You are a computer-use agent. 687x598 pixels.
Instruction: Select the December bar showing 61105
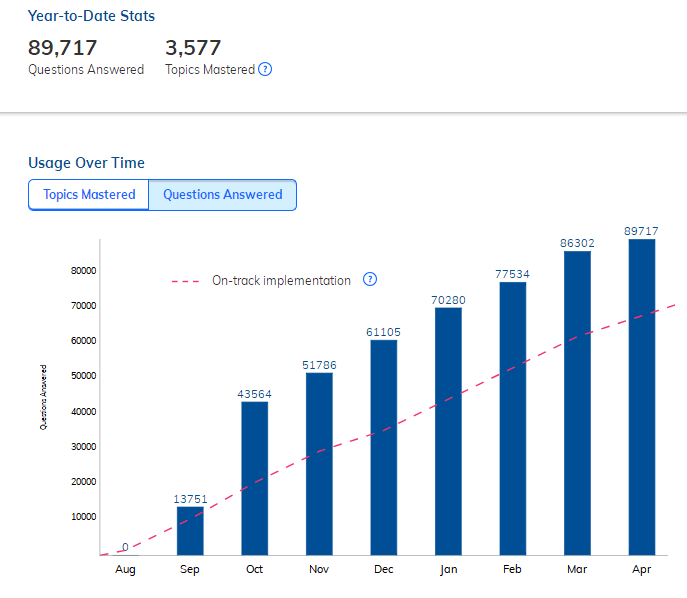[383, 447]
